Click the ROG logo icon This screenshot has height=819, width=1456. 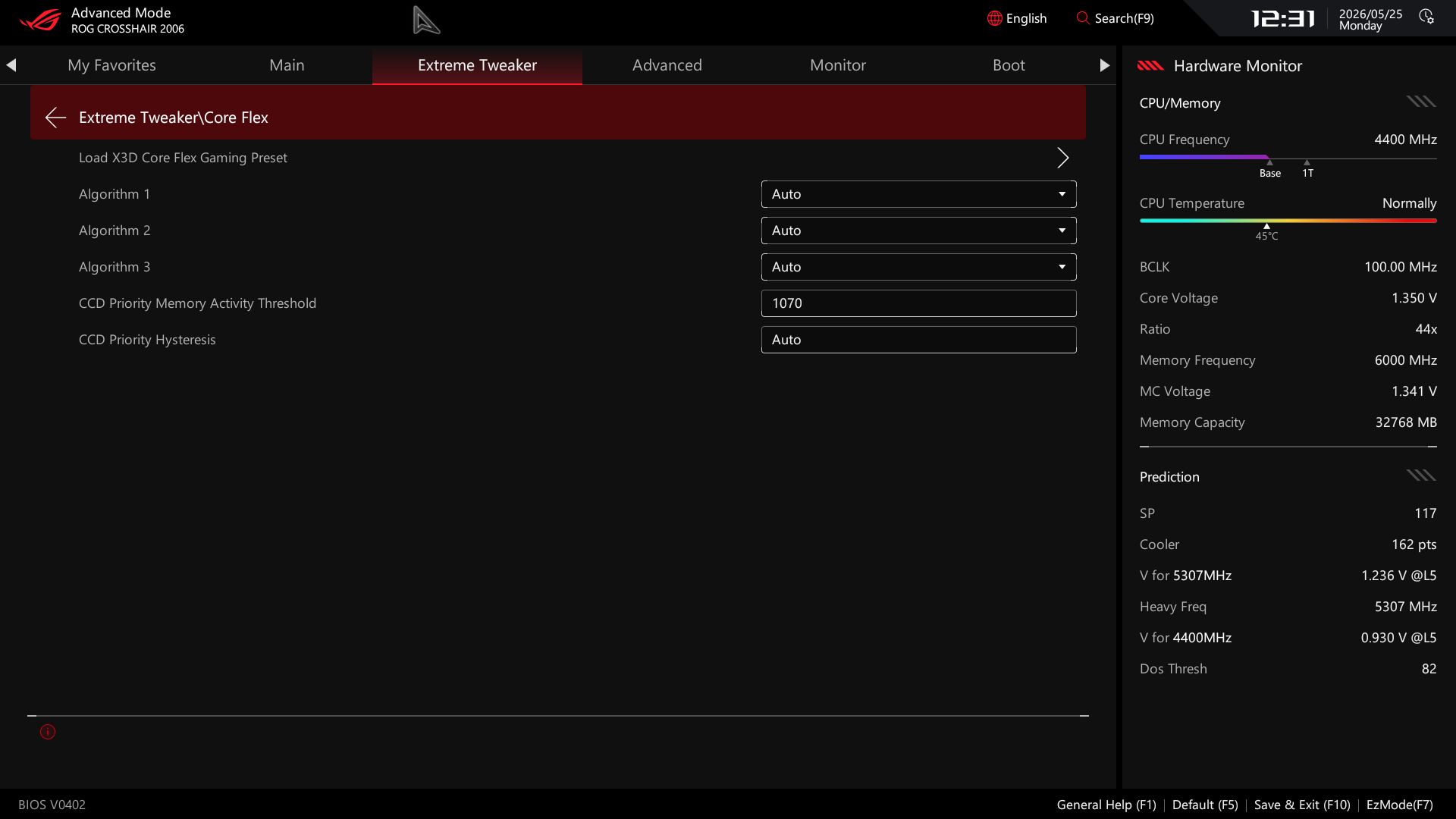[x=40, y=19]
